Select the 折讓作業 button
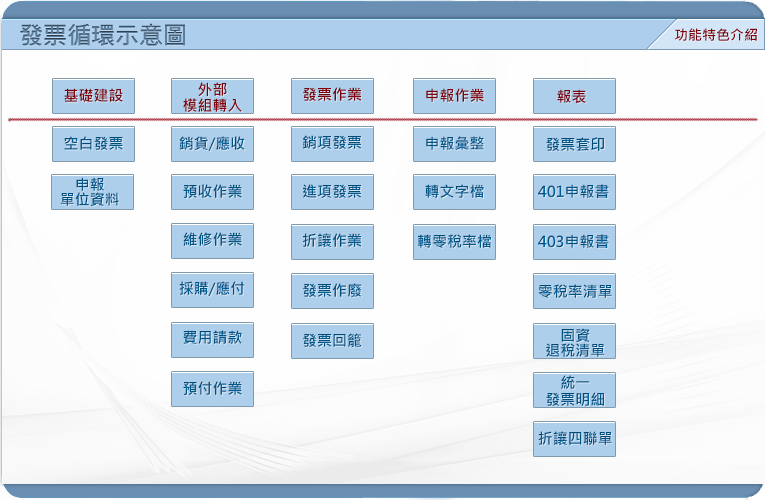Screen dimensions: 769x500 click(332, 242)
